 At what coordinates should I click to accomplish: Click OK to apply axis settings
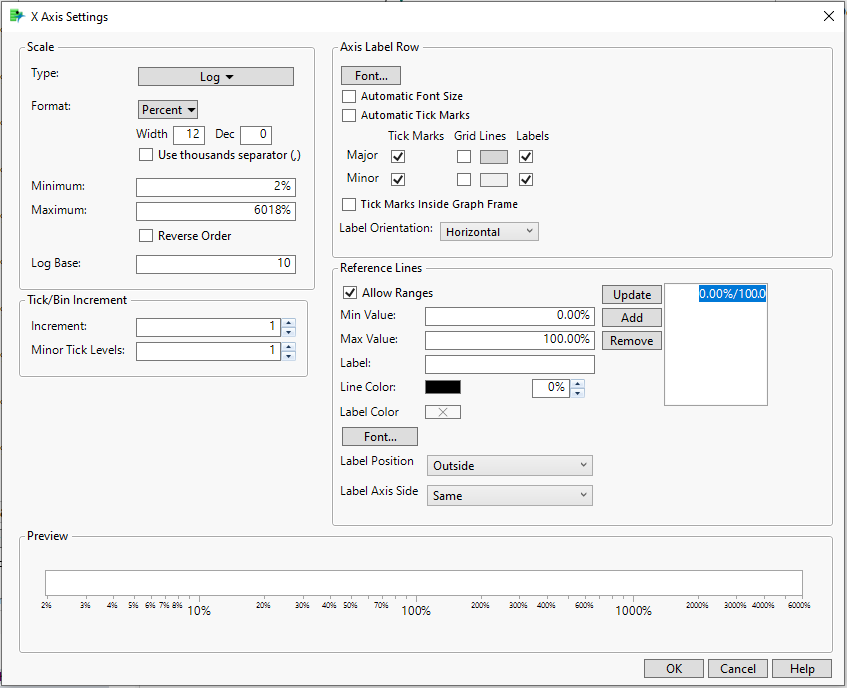point(673,669)
